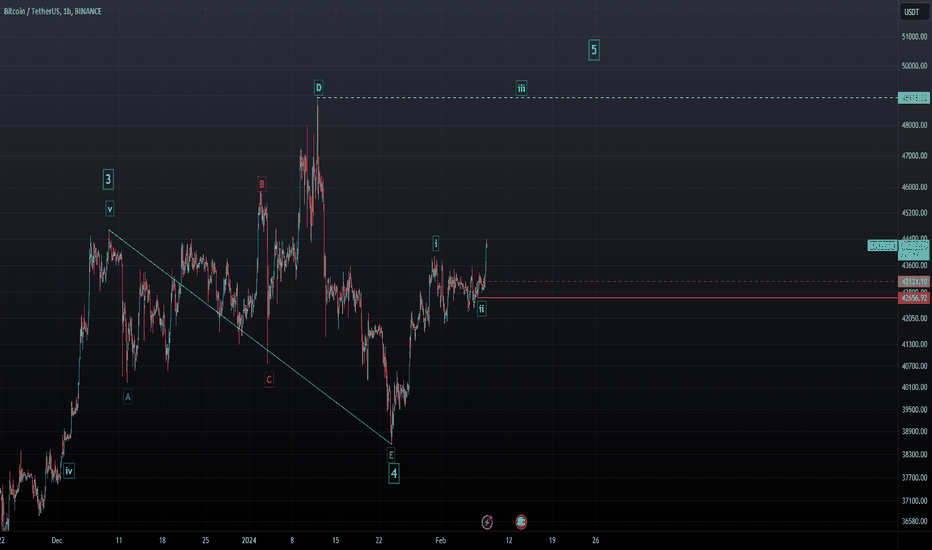
Task: Select the boxed wave label 5
Action: tap(594, 50)
